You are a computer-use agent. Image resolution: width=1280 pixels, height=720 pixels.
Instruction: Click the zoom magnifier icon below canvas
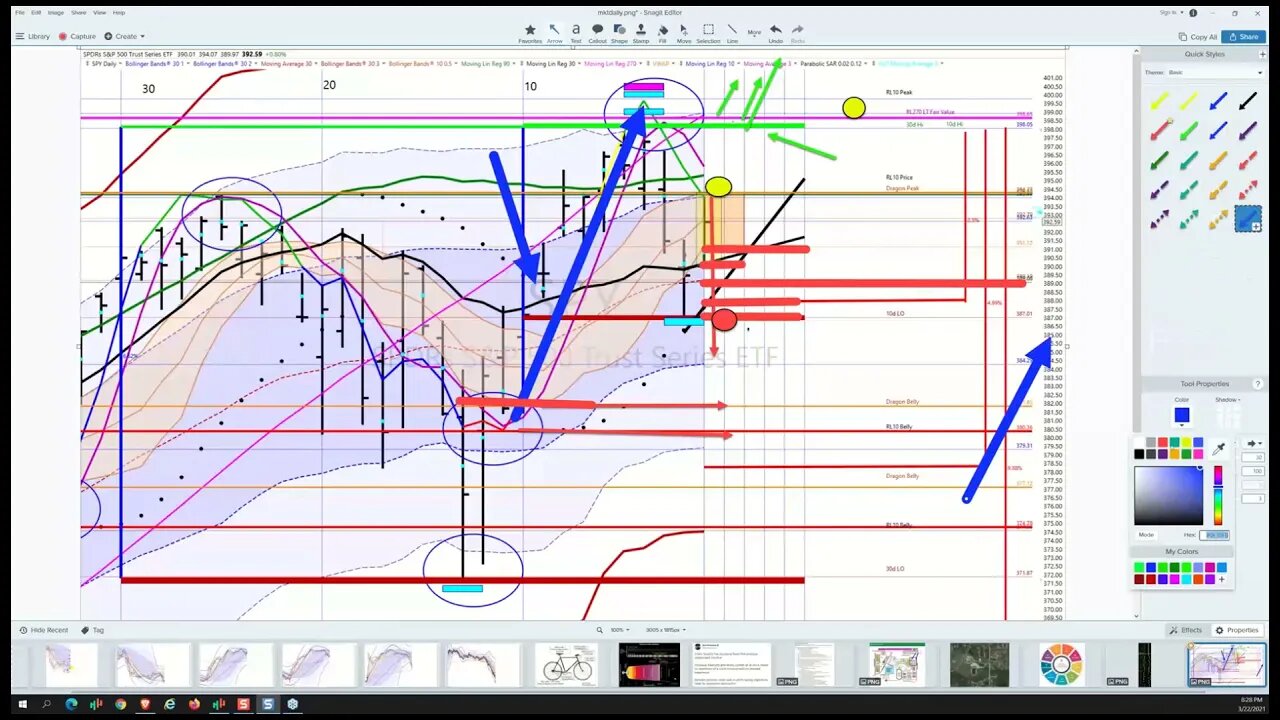(x=599, y=630)
